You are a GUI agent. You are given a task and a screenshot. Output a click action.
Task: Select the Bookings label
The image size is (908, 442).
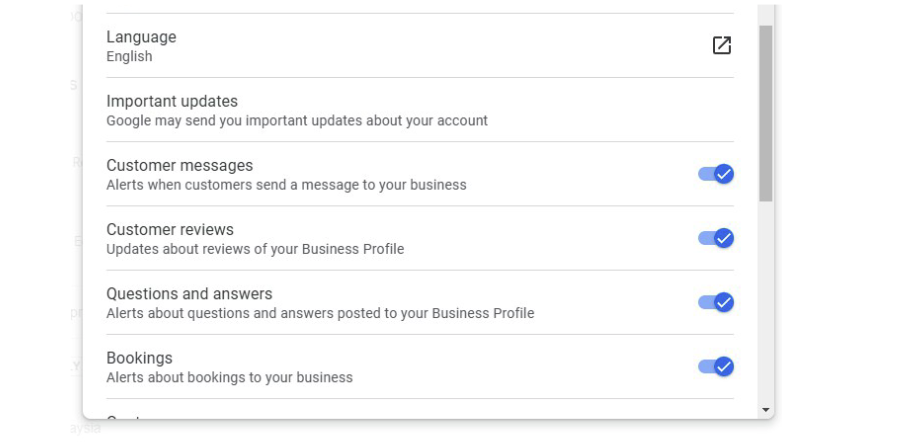[x=139, y=358]
